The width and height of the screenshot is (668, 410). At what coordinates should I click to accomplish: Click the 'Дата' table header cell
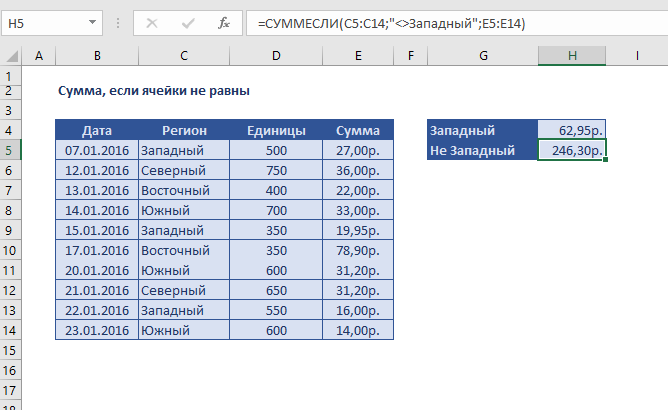click(x=97, y=130)
